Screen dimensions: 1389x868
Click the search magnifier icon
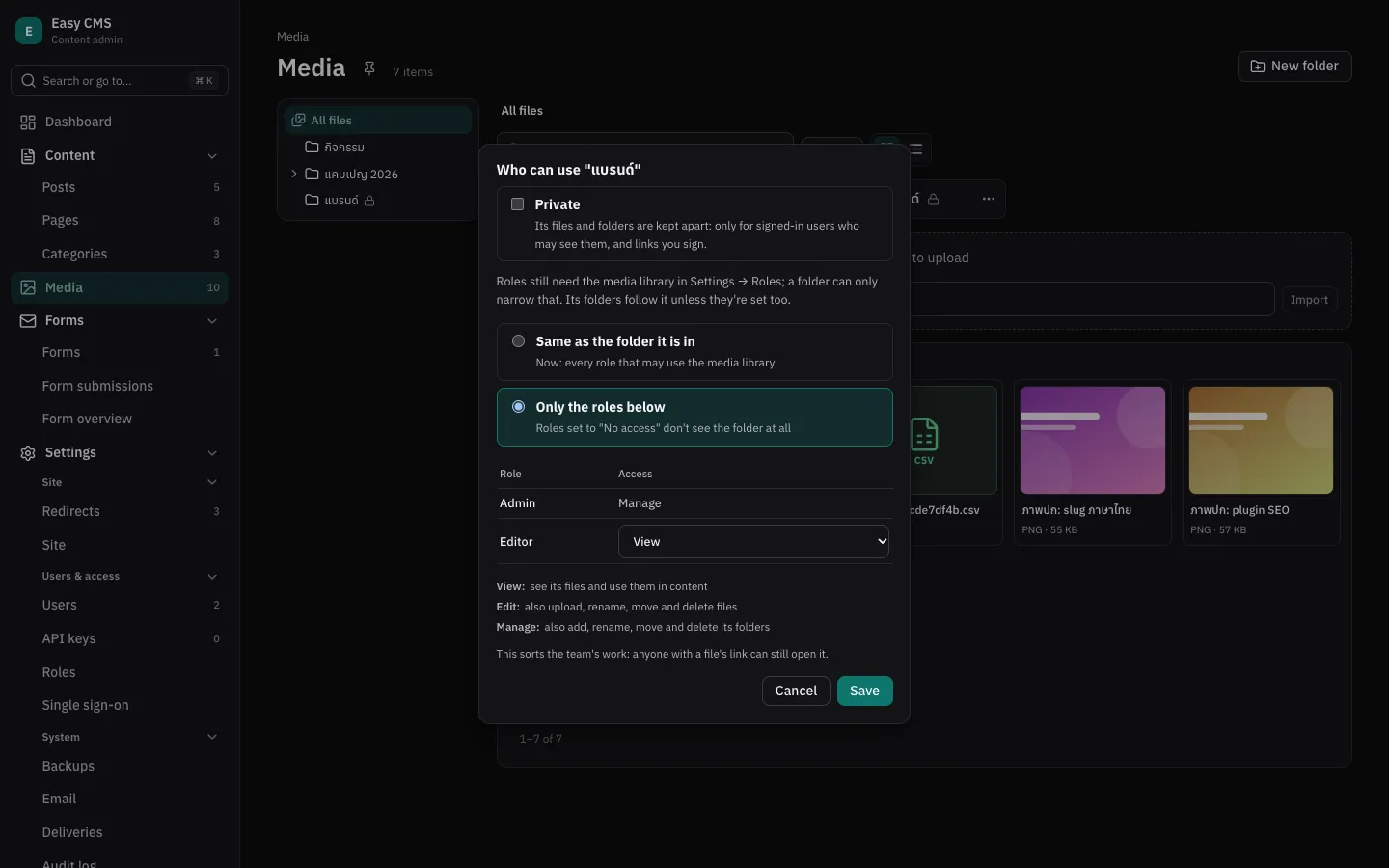[x=29, y=81]
